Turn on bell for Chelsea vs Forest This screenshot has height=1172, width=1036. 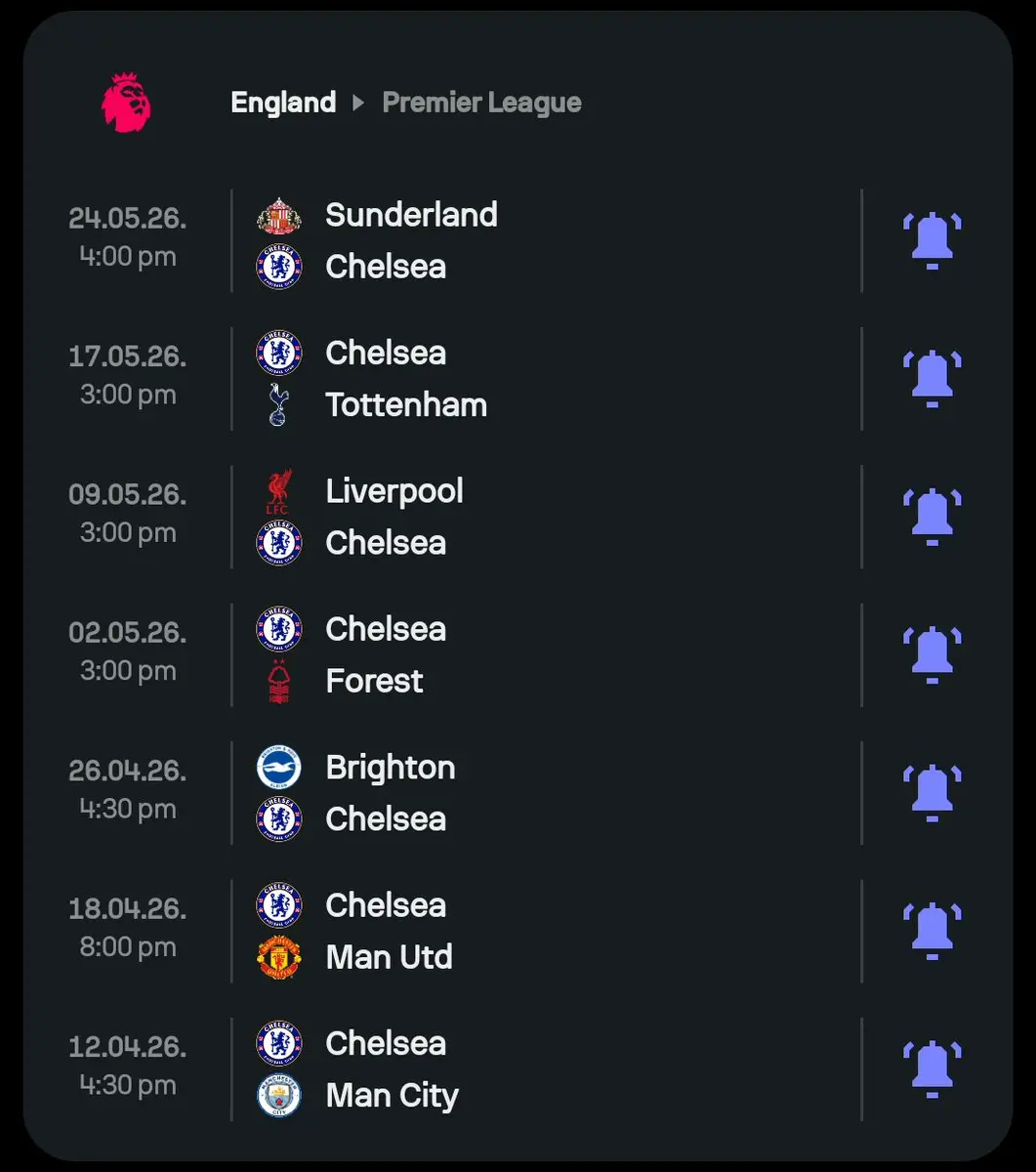[x=932, y=654]
